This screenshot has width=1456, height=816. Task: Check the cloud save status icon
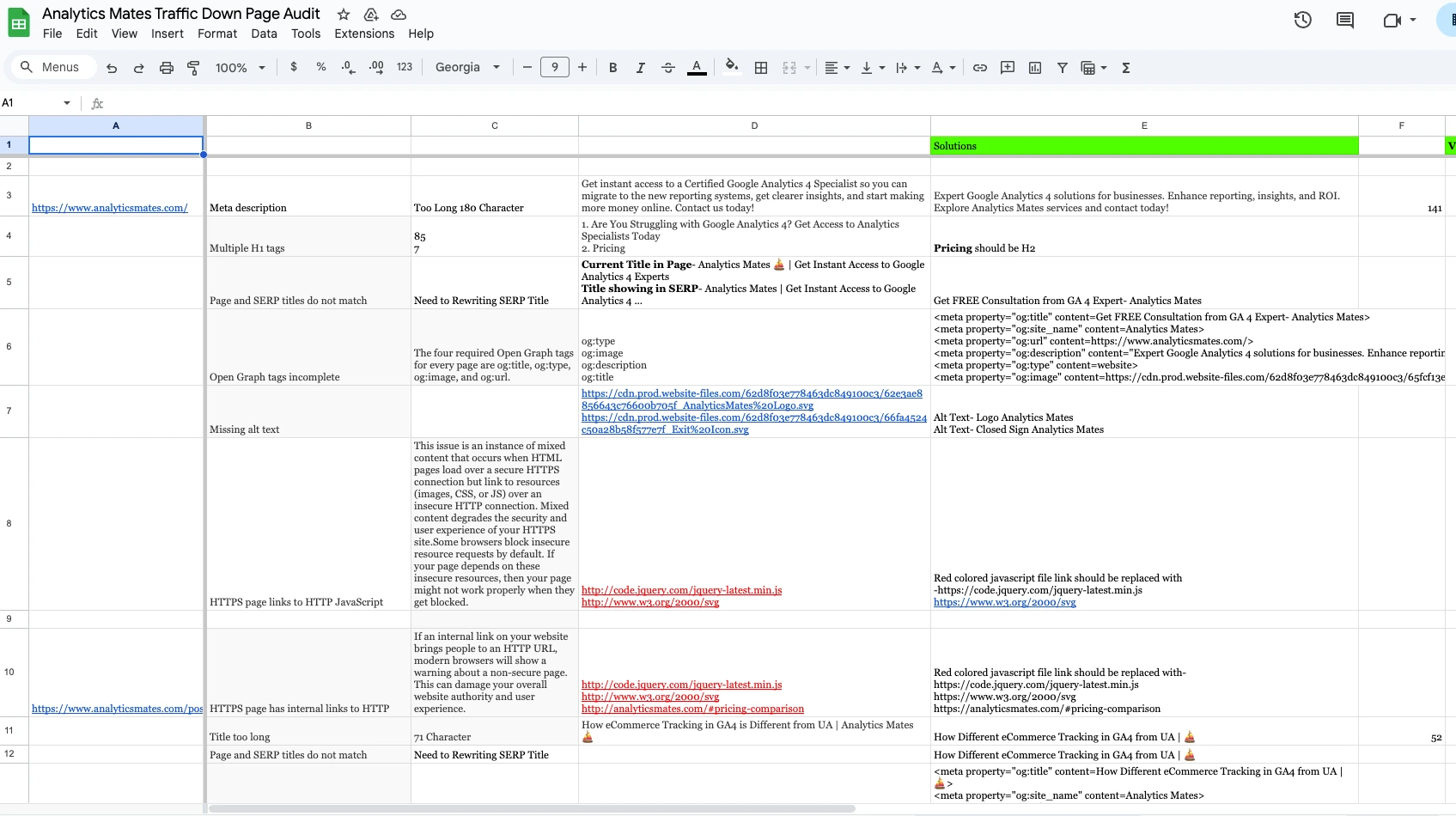(399, 15)
